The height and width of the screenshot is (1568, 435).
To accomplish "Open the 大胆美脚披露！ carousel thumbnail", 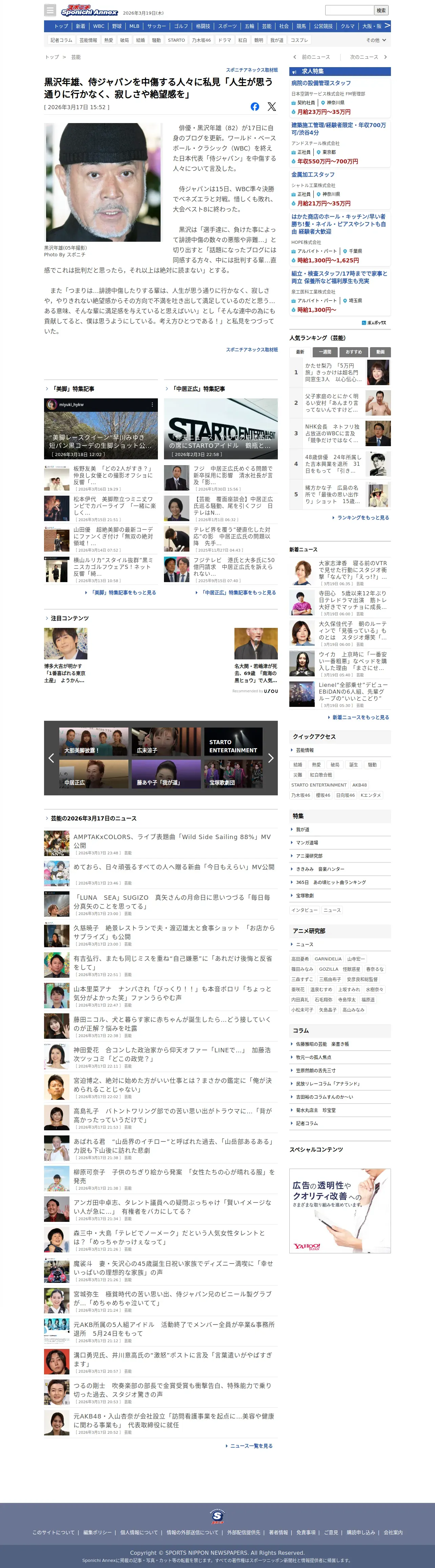I will 94,741.
